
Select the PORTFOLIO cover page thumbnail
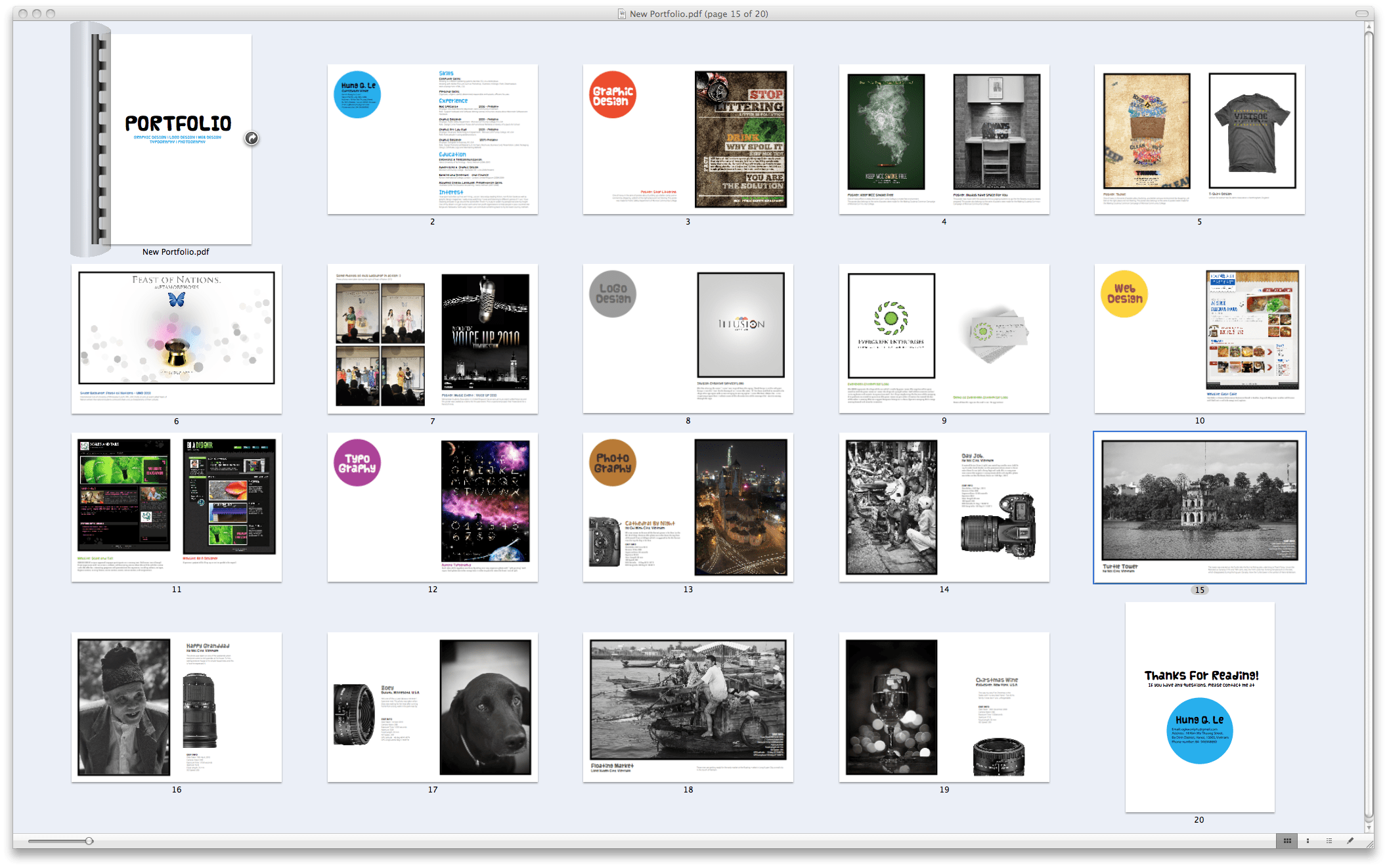coord(181,139)
